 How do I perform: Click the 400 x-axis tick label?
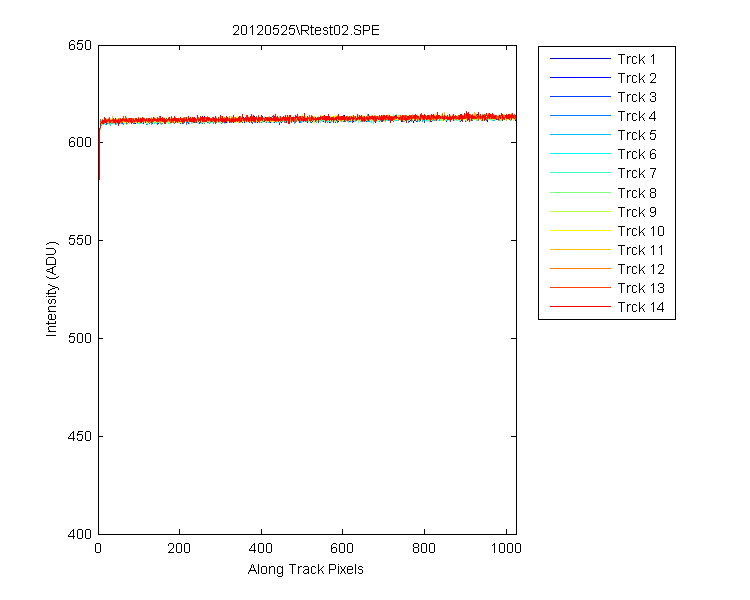261,548
